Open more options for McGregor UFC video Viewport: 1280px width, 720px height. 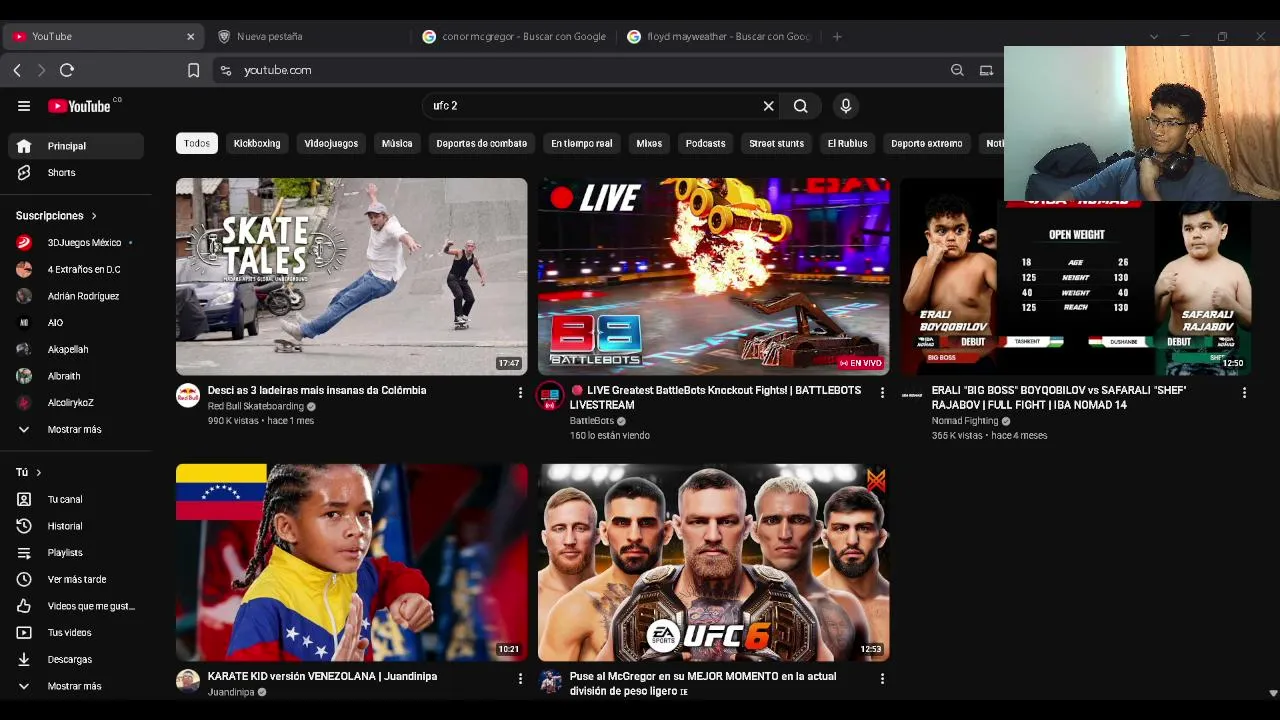[x=882, y=679]
